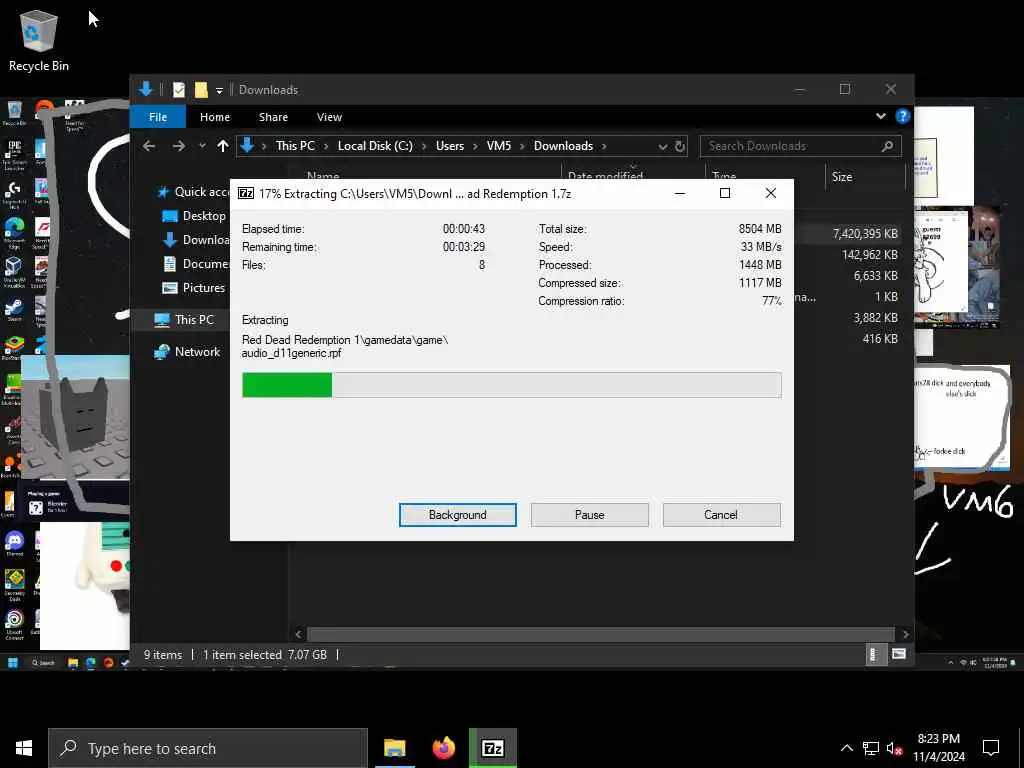Screen dimensions: 1024x768
Task: Select the 142,962 KB file row
Action: point(849,255)
